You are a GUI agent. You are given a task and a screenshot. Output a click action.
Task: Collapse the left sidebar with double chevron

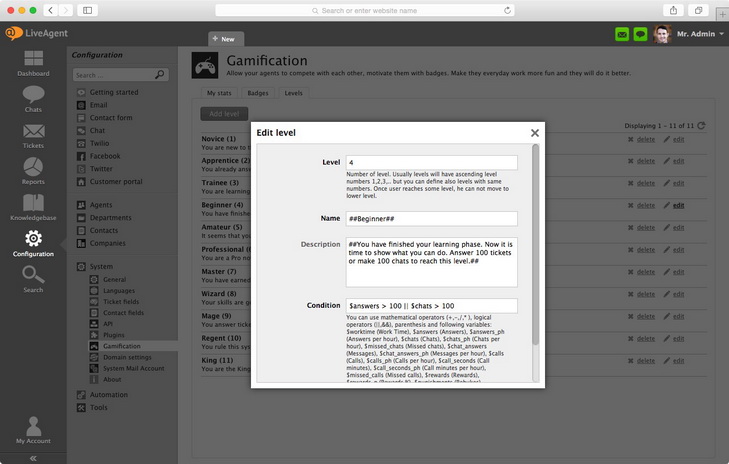pos(33,458)
